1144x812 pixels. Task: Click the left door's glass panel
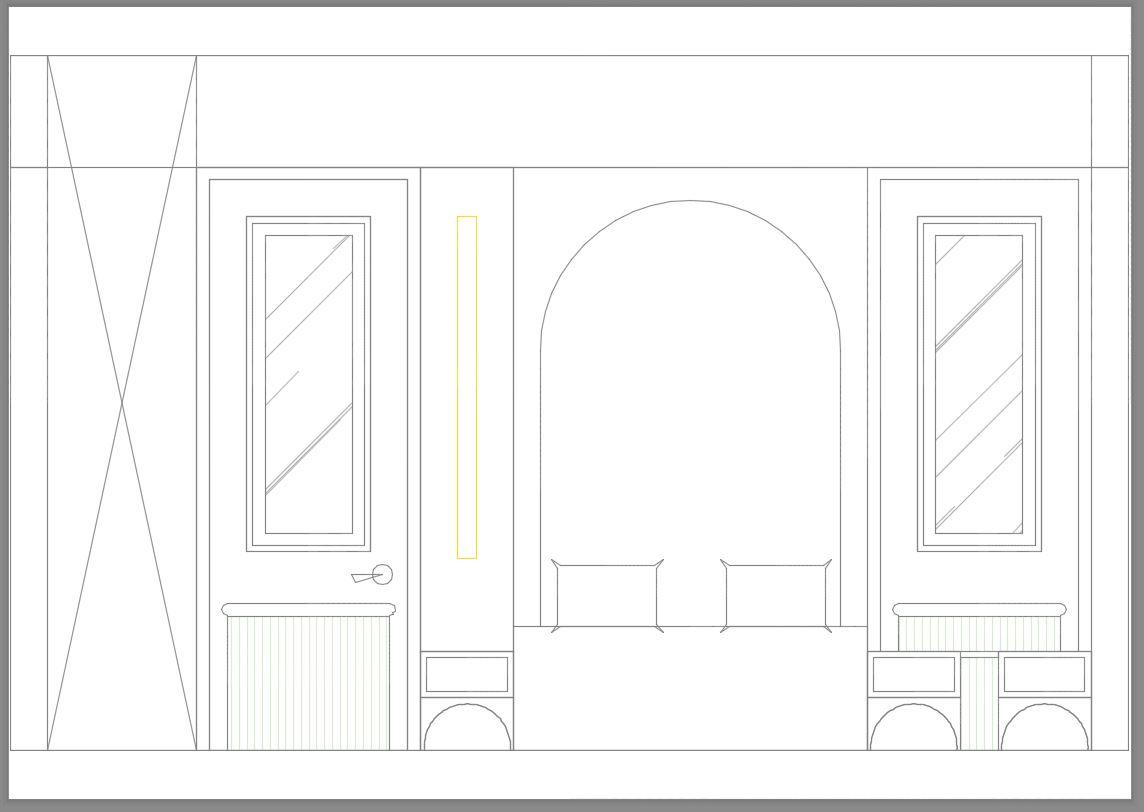click(x=308, y=384)
